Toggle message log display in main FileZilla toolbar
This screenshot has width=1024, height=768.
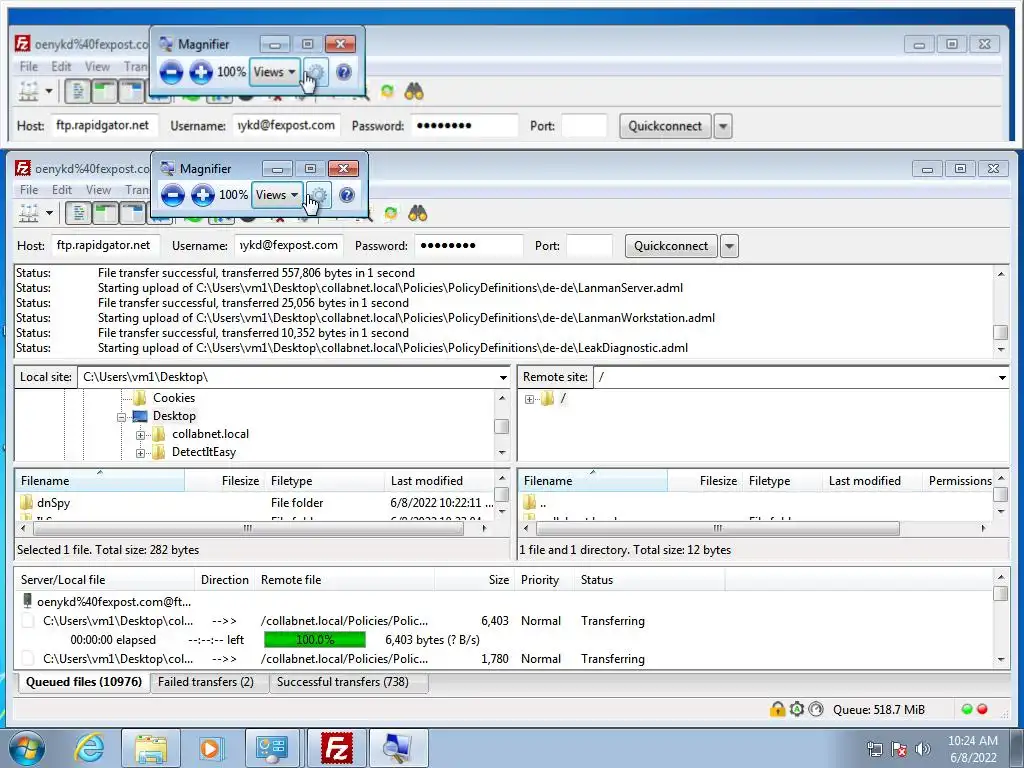pos(78,214)
